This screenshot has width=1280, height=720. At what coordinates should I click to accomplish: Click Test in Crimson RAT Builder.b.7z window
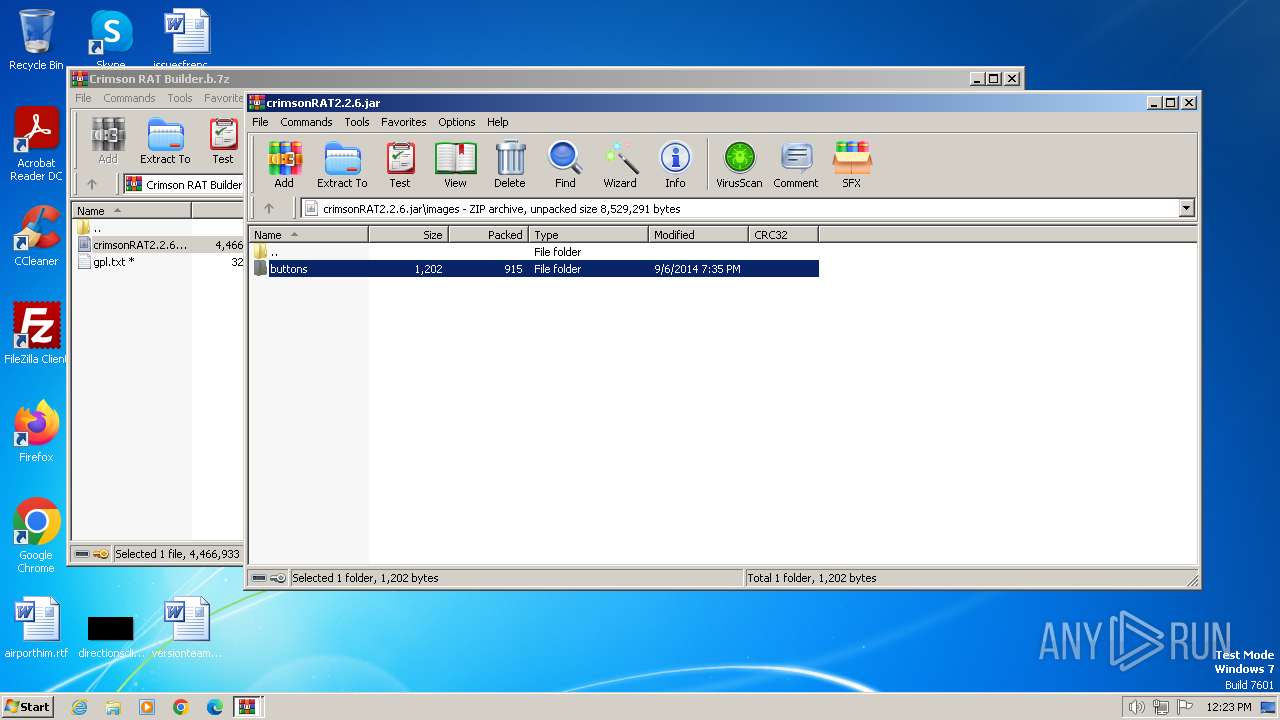tap(223, 140)
